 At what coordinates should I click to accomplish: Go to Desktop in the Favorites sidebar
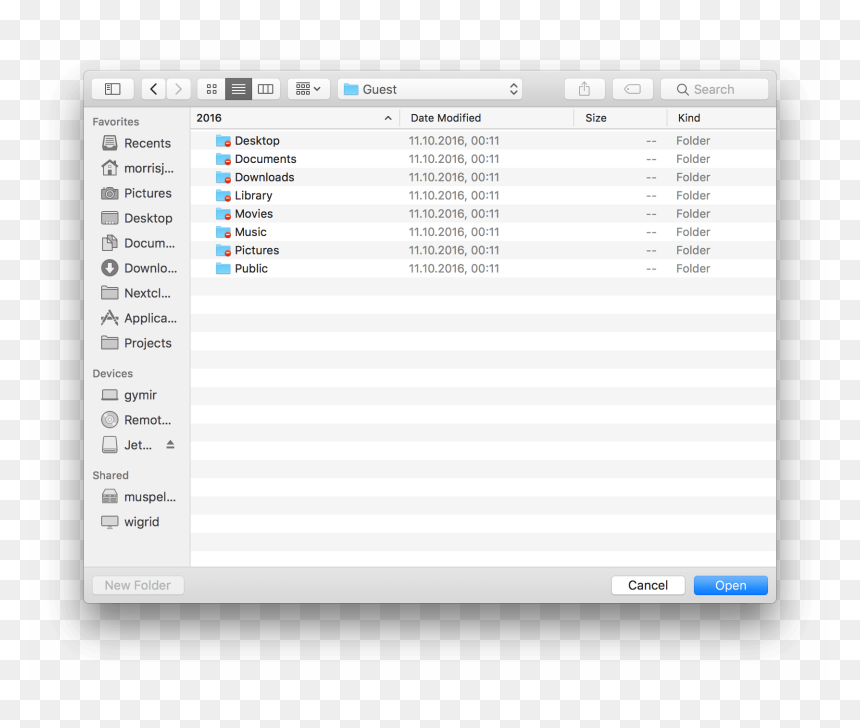(x=137, y=218)
